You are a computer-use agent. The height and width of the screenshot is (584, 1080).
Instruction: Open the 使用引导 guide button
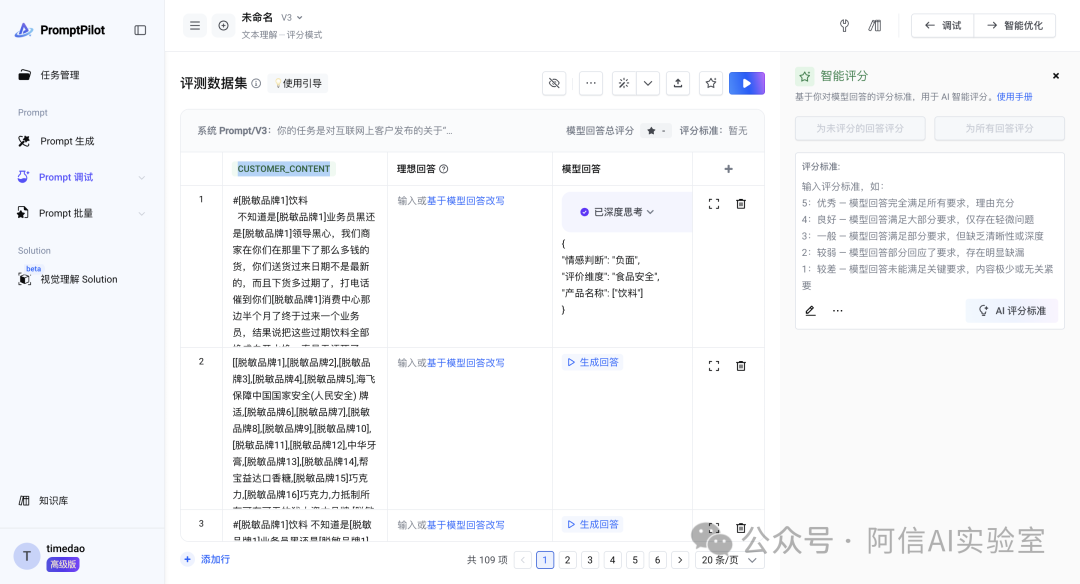(x=298, y=83)
